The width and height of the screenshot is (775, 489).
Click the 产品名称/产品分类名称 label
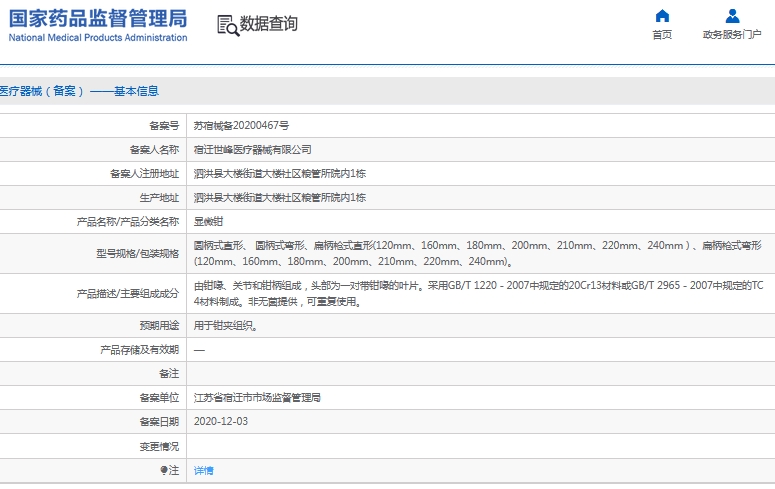pos(128,222)
